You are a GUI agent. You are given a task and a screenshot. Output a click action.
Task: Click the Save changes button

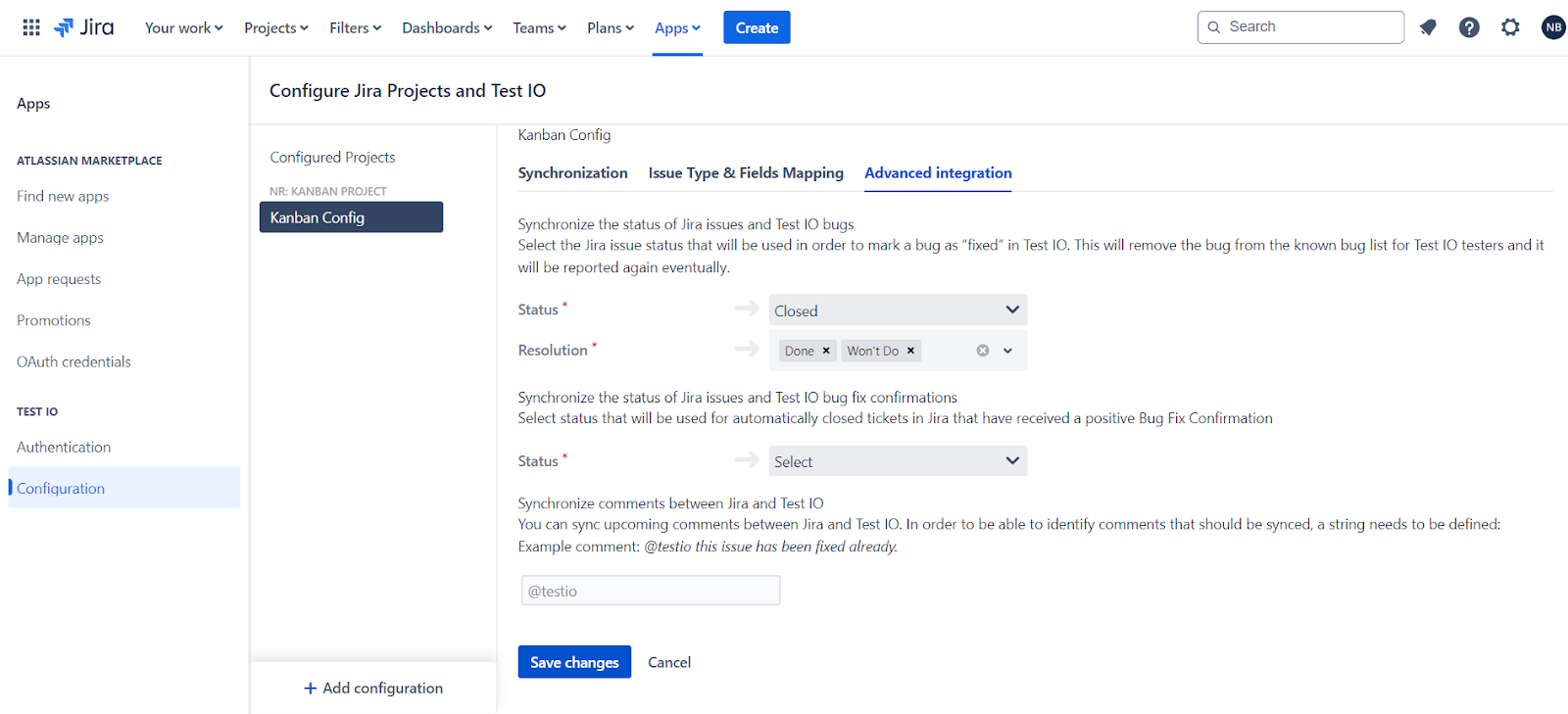point(574,662)
